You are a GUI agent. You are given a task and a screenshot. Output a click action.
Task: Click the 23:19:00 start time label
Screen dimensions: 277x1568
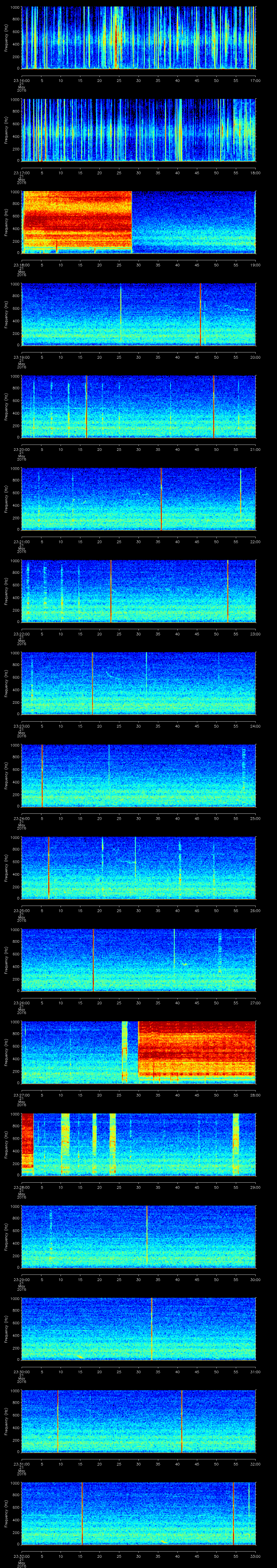pos(21,357)
